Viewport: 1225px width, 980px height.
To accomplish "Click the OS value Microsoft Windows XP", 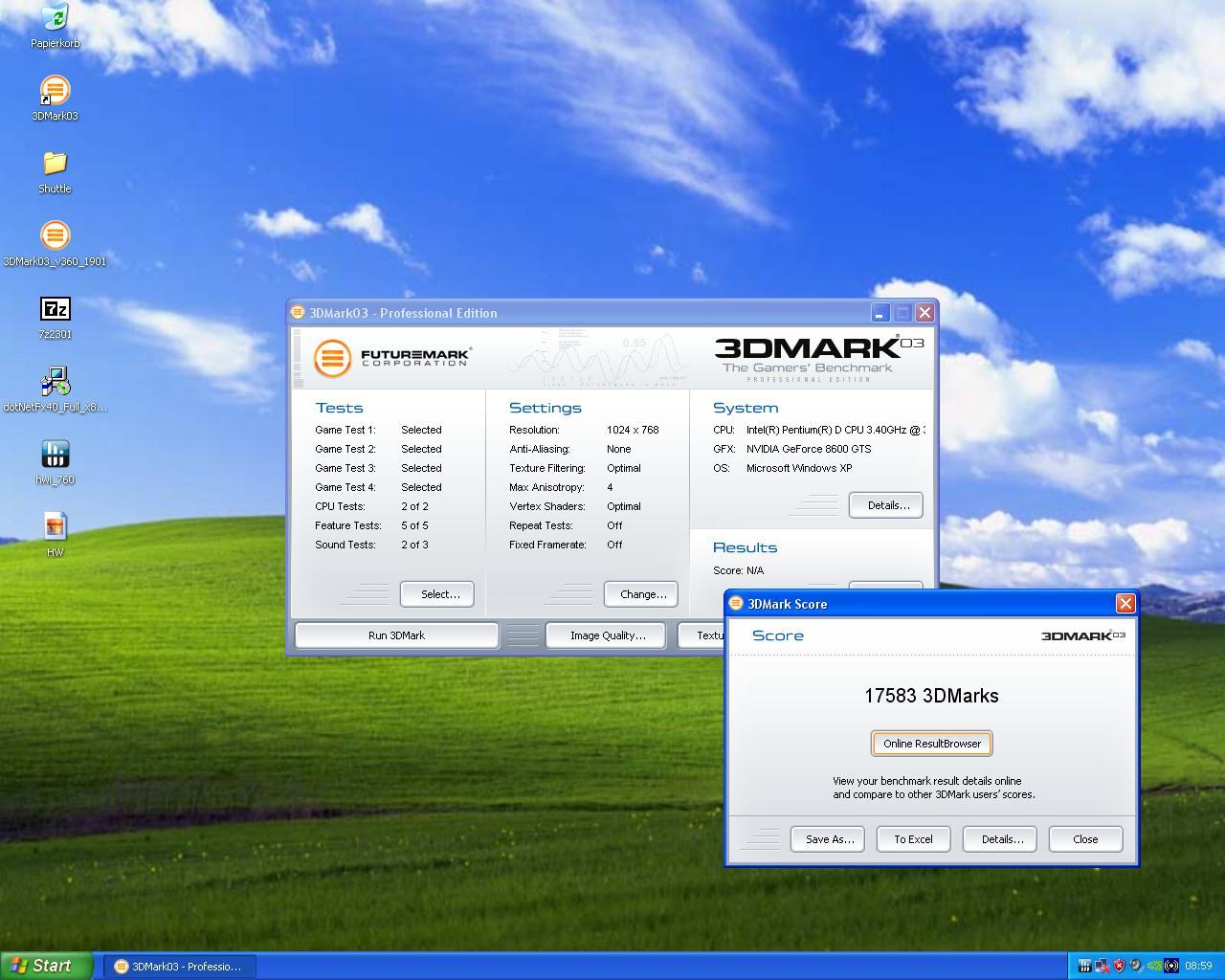I will 799,468.
